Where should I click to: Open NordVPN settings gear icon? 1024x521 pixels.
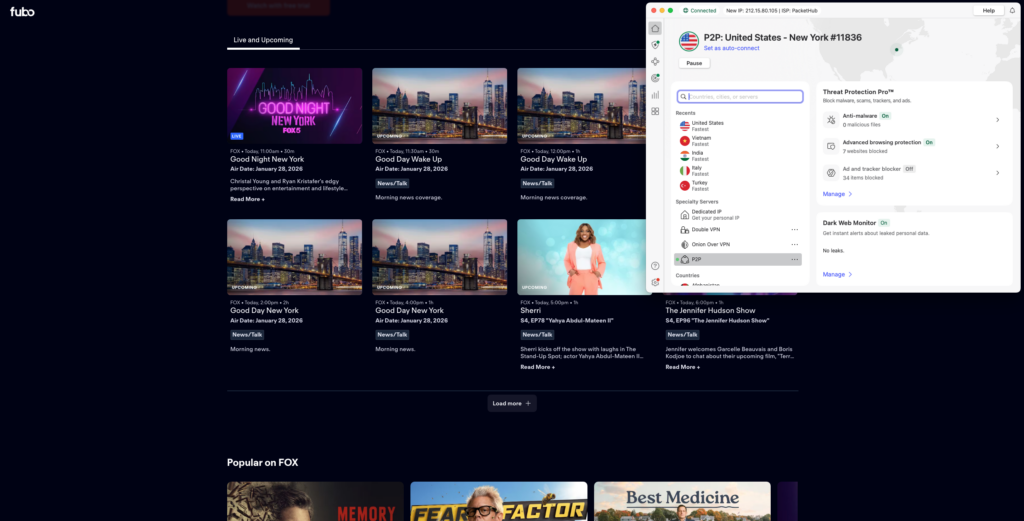coord(655,283)
